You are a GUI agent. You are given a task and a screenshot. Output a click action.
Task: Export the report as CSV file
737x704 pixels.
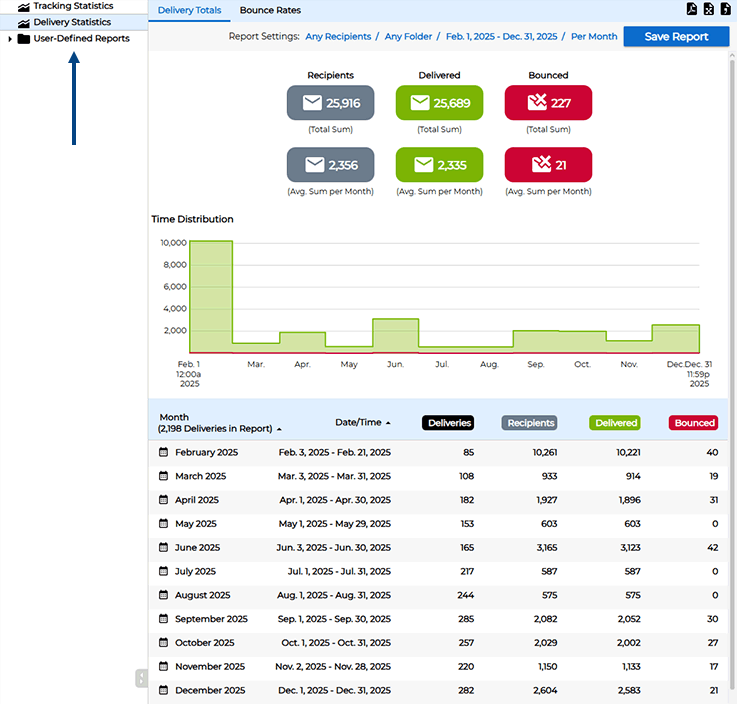(725, 10)
